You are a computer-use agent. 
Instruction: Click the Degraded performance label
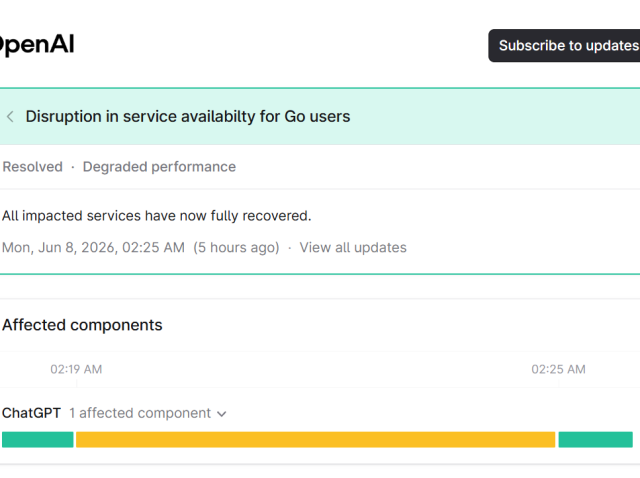point(159,167)
